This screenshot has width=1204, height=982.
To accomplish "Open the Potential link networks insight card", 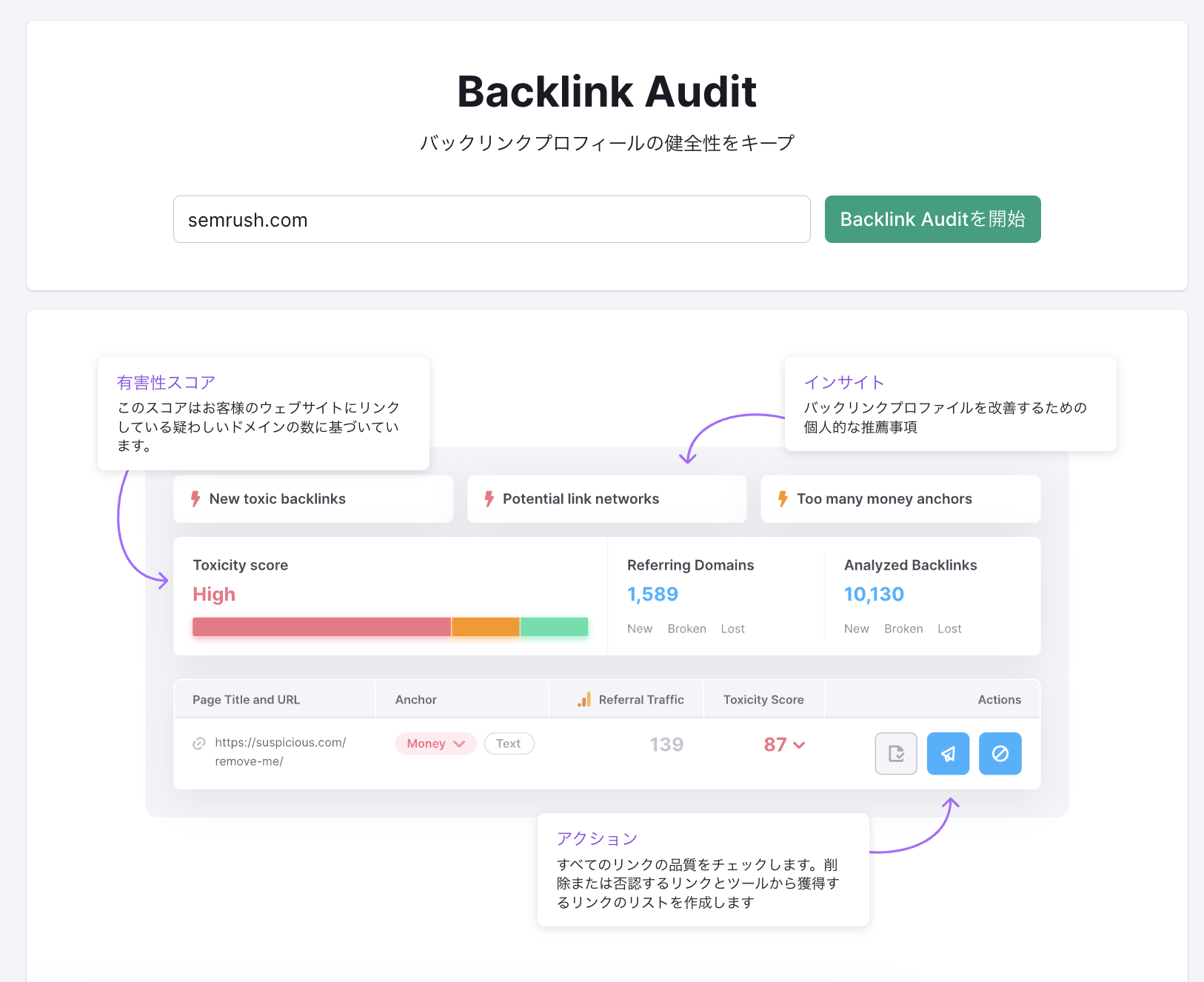I will [606, 499].
